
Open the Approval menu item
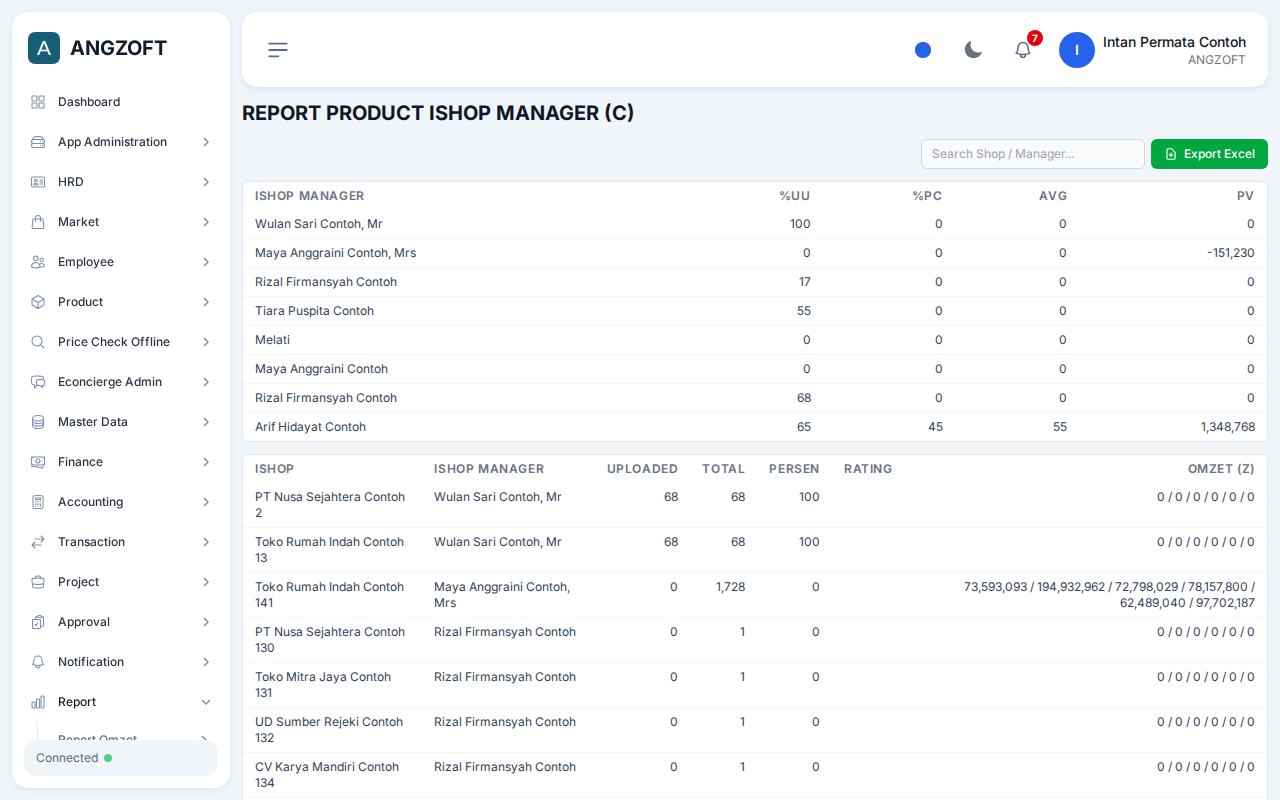point(121,622)
